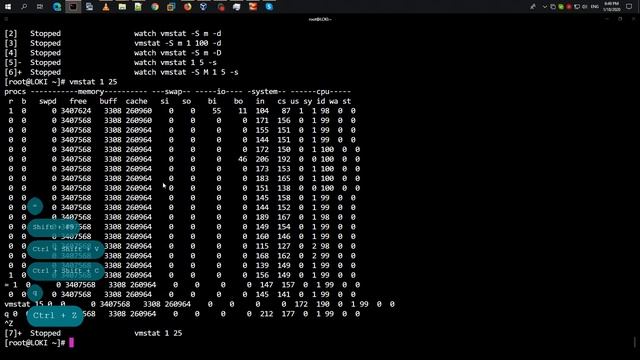This screenshot has height=360, width=640.
Task: Click the 'swap' section header
Action: tap(173, 91)
